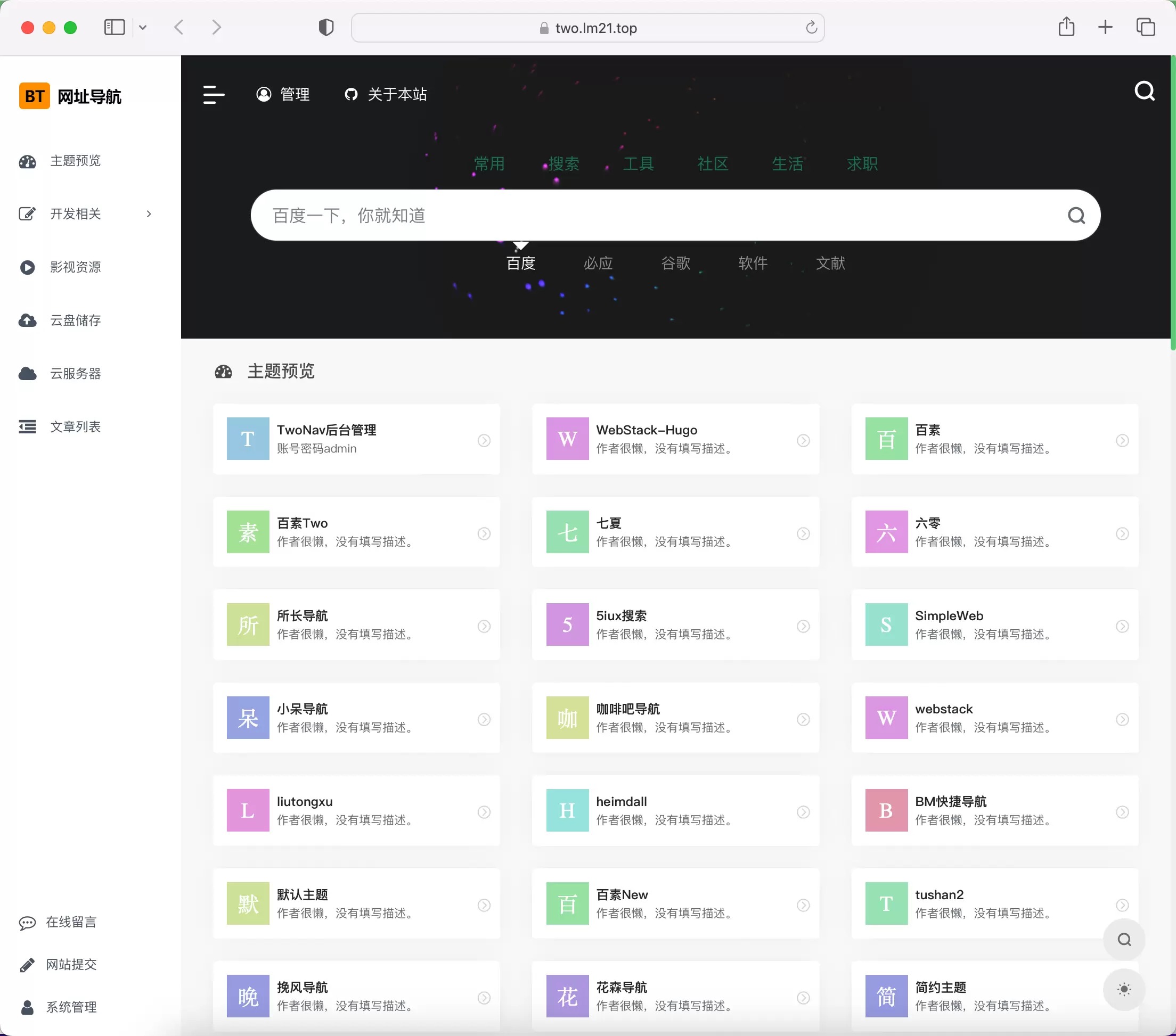The image size is (1176, 1036).
Task: Open the 默认主题 site card
Action: pos(356,903)
